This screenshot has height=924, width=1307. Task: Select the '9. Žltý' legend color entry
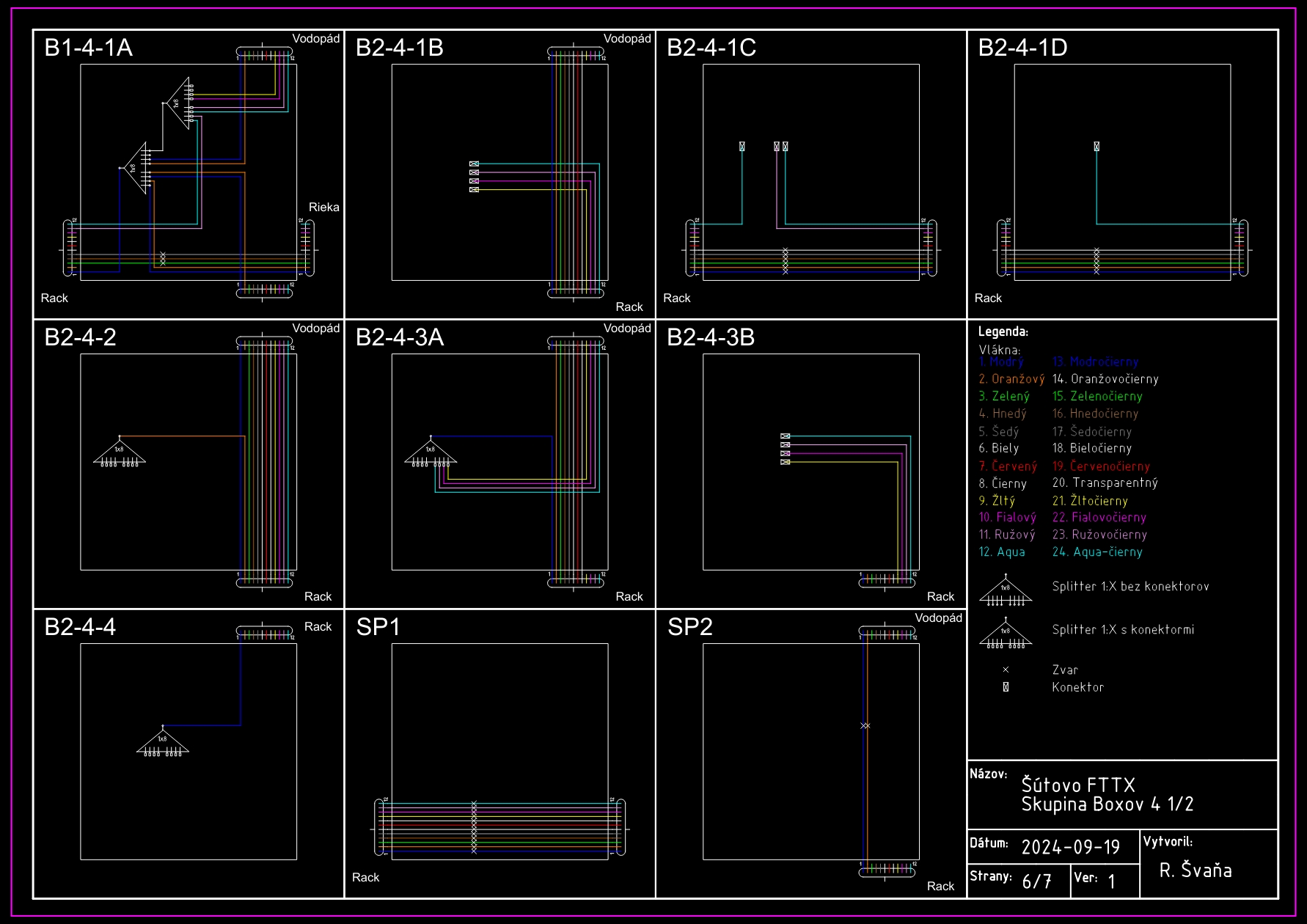coord(997,501)
